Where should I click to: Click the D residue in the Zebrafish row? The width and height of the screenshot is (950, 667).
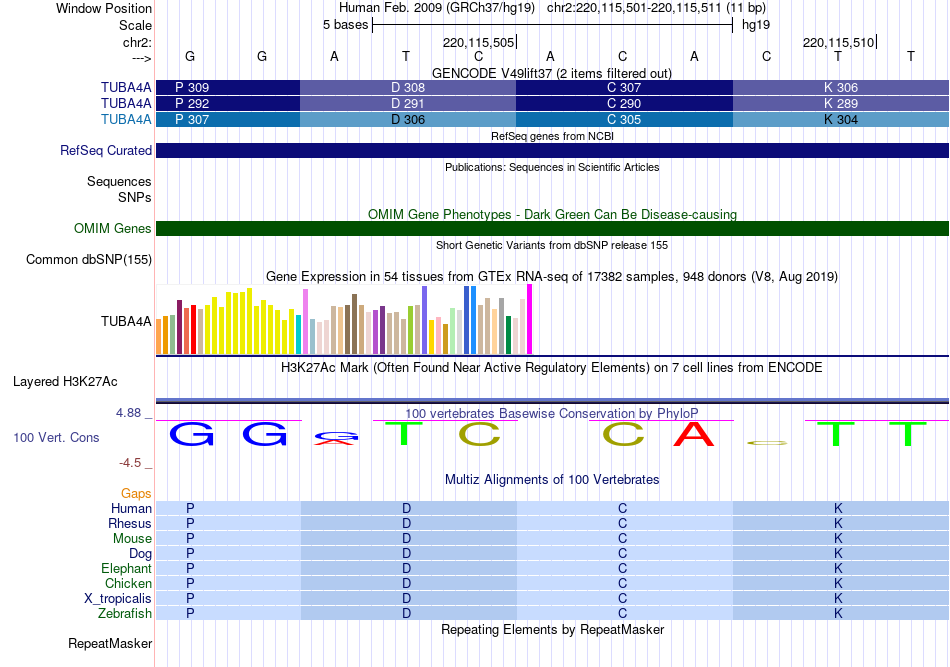(x=407, y=614)
